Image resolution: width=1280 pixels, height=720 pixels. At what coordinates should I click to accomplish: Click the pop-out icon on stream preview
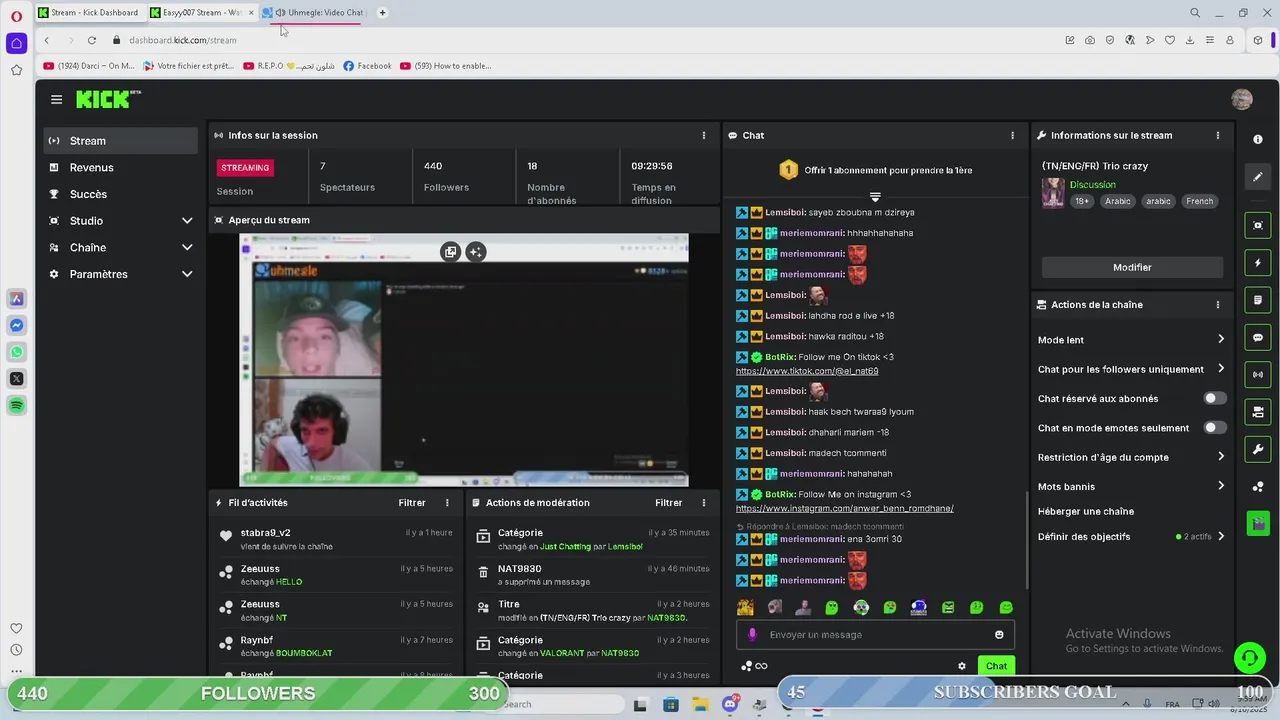tap(450, 252)
